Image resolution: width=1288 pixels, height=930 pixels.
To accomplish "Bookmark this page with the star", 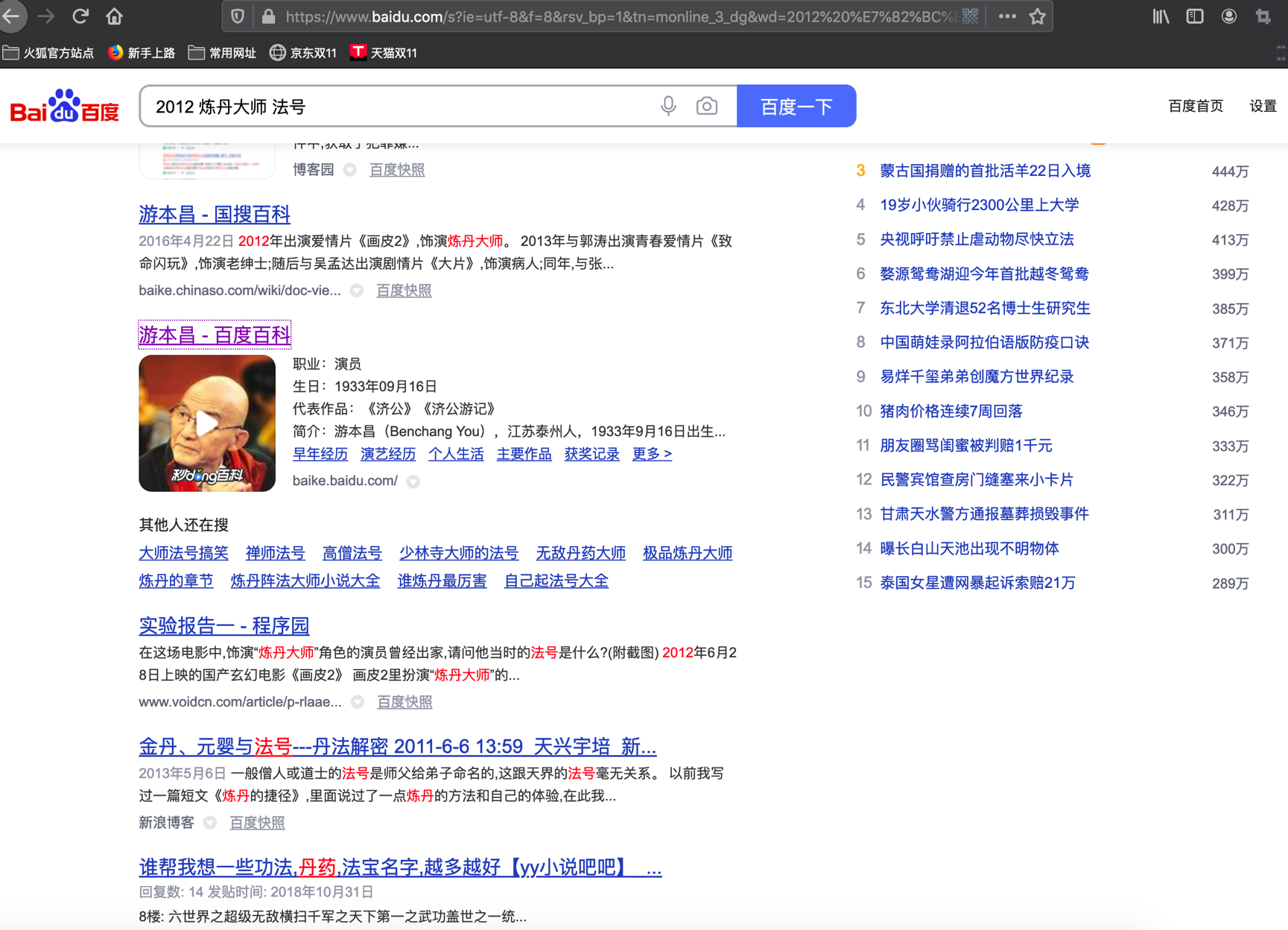I will coord(1038,16).
